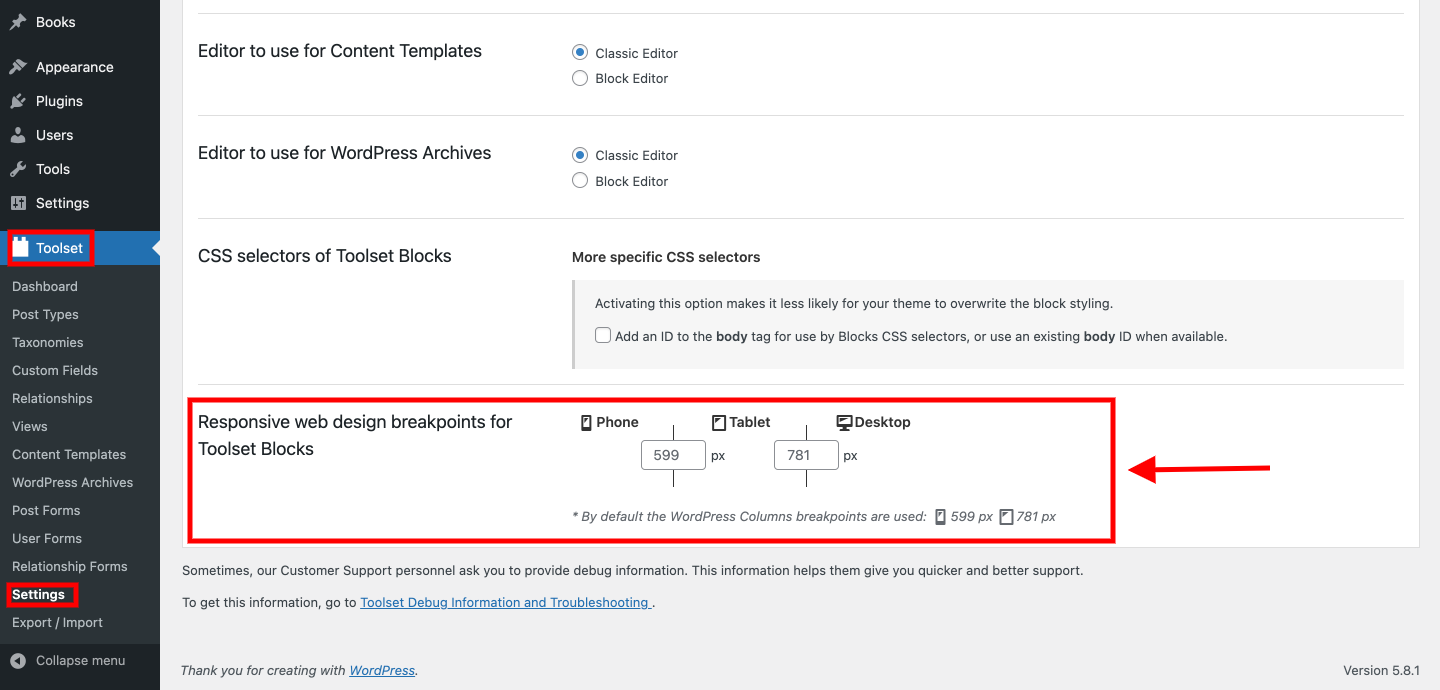The height and width of the screenshot is (690, 1440).
Task: Click the Collapse menu arrow icon
Action: coord(18,660)
